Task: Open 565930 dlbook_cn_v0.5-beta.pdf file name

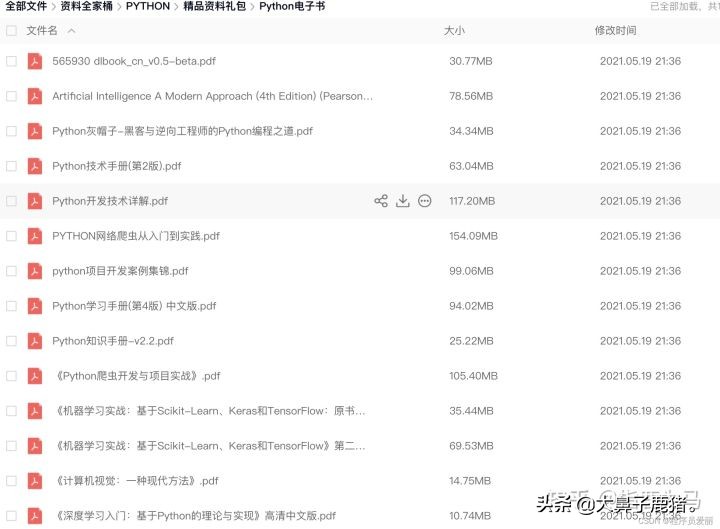Action: pos(134,61)
